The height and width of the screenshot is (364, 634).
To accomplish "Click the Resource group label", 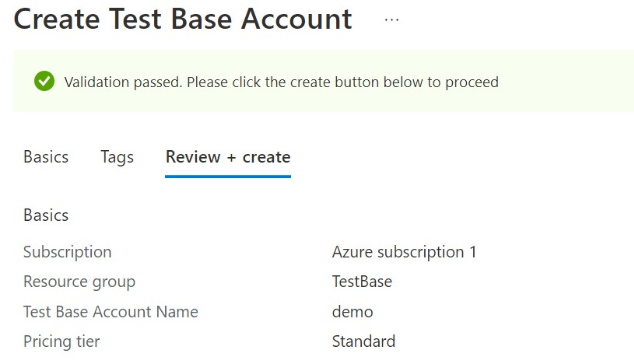I will [x=79, y=282].
